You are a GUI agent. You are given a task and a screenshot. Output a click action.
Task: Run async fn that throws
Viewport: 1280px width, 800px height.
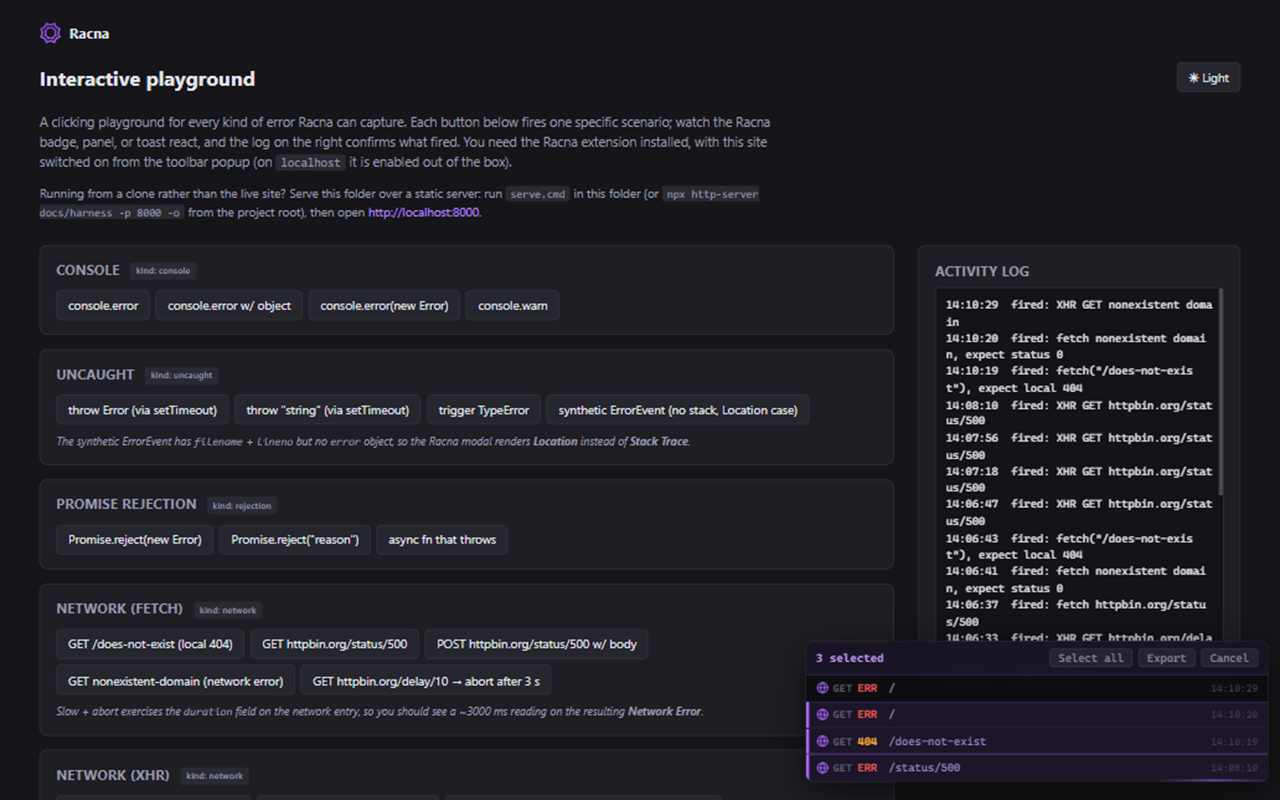pos(442,540)
